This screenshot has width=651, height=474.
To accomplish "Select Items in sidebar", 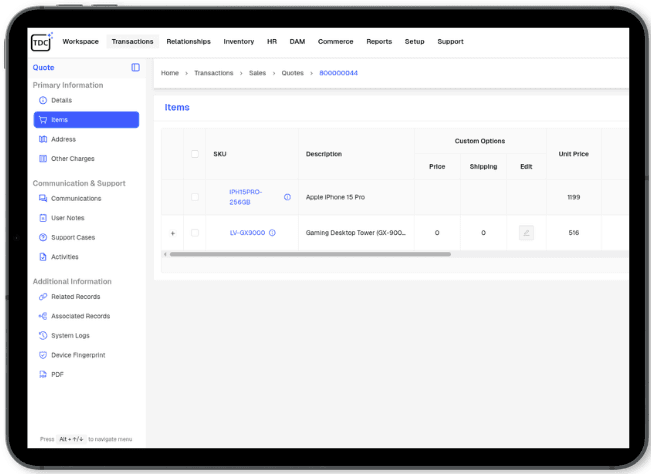I will pyautogui.click(x=86, y=120).
